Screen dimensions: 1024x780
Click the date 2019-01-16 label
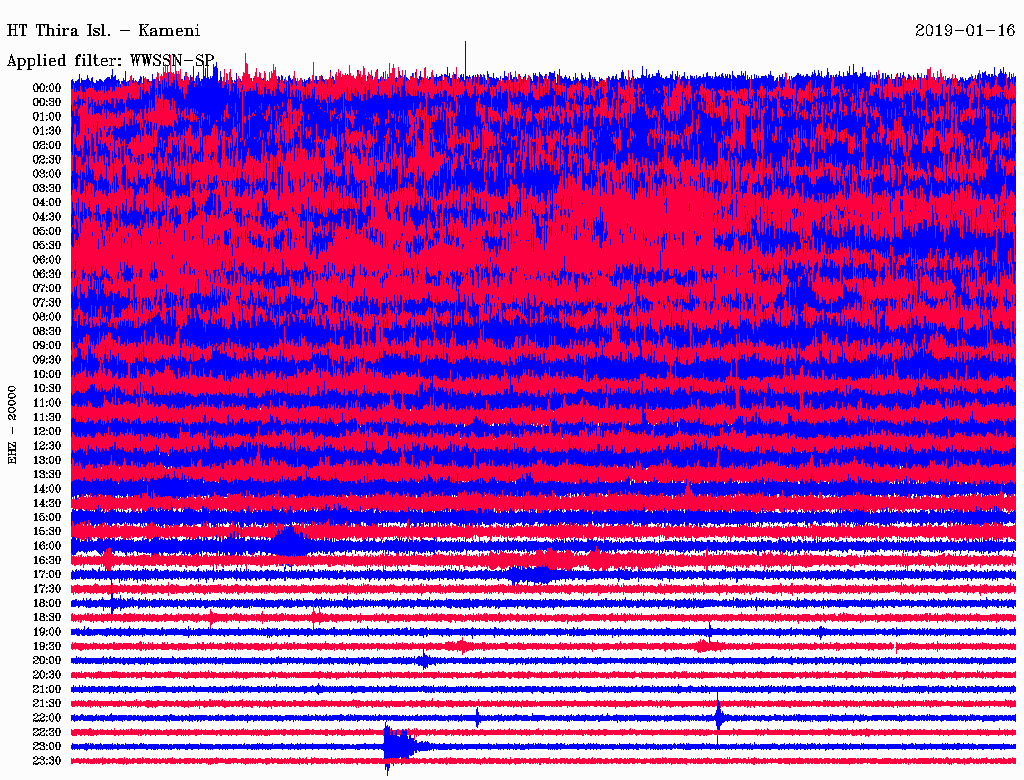coord(964,31)
